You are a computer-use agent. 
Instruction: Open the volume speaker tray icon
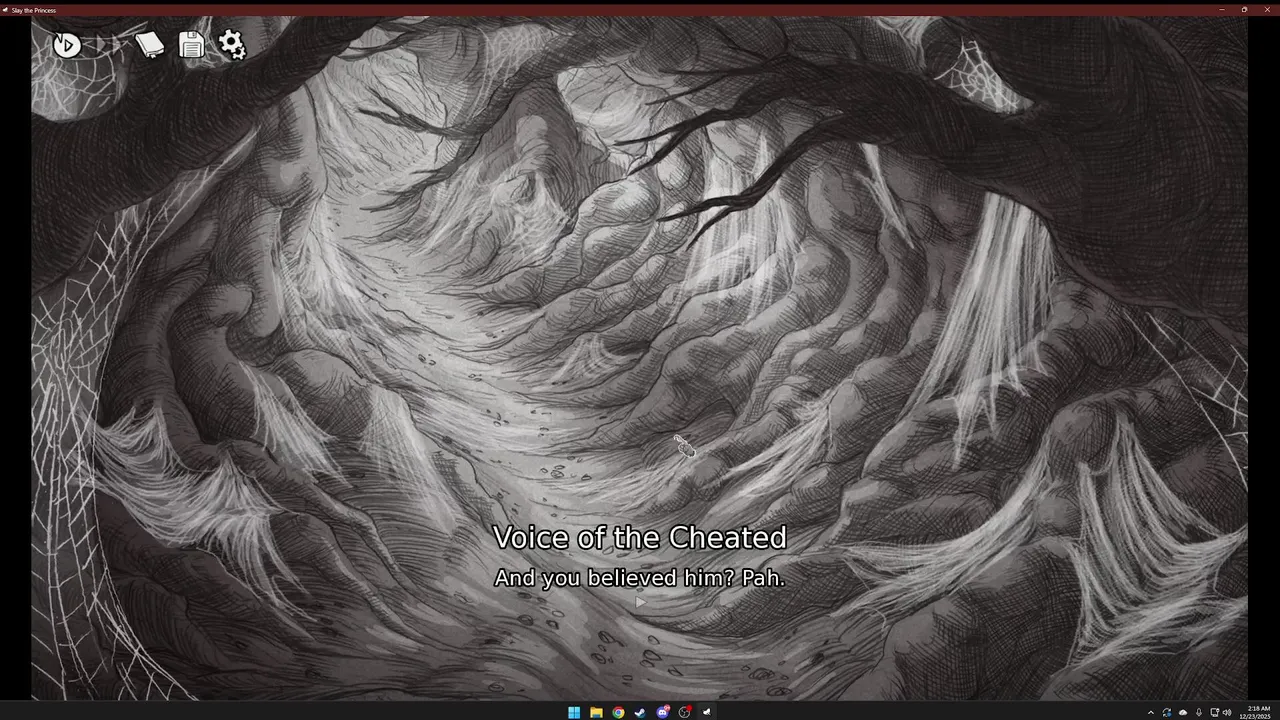tap(1227, 712)
